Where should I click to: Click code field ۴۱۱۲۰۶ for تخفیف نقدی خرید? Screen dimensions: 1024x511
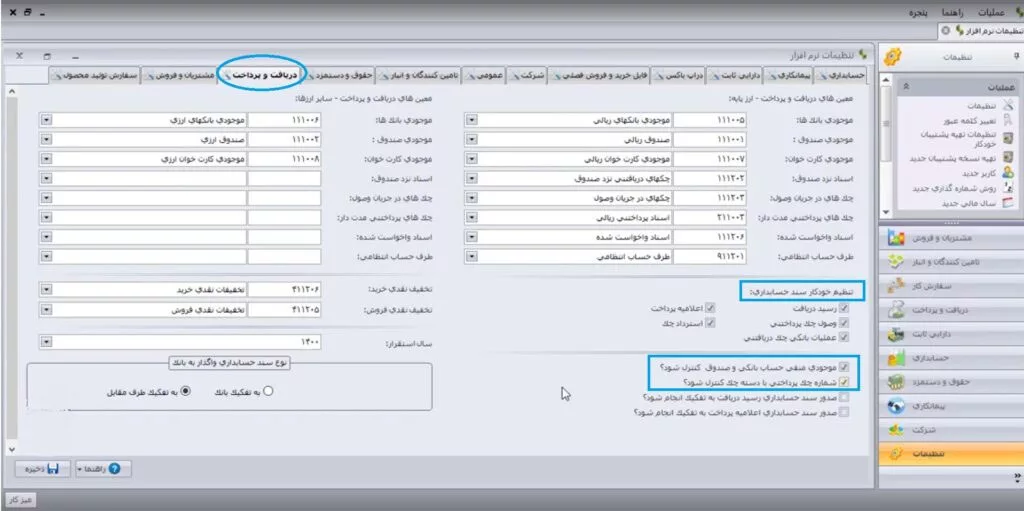284,289
